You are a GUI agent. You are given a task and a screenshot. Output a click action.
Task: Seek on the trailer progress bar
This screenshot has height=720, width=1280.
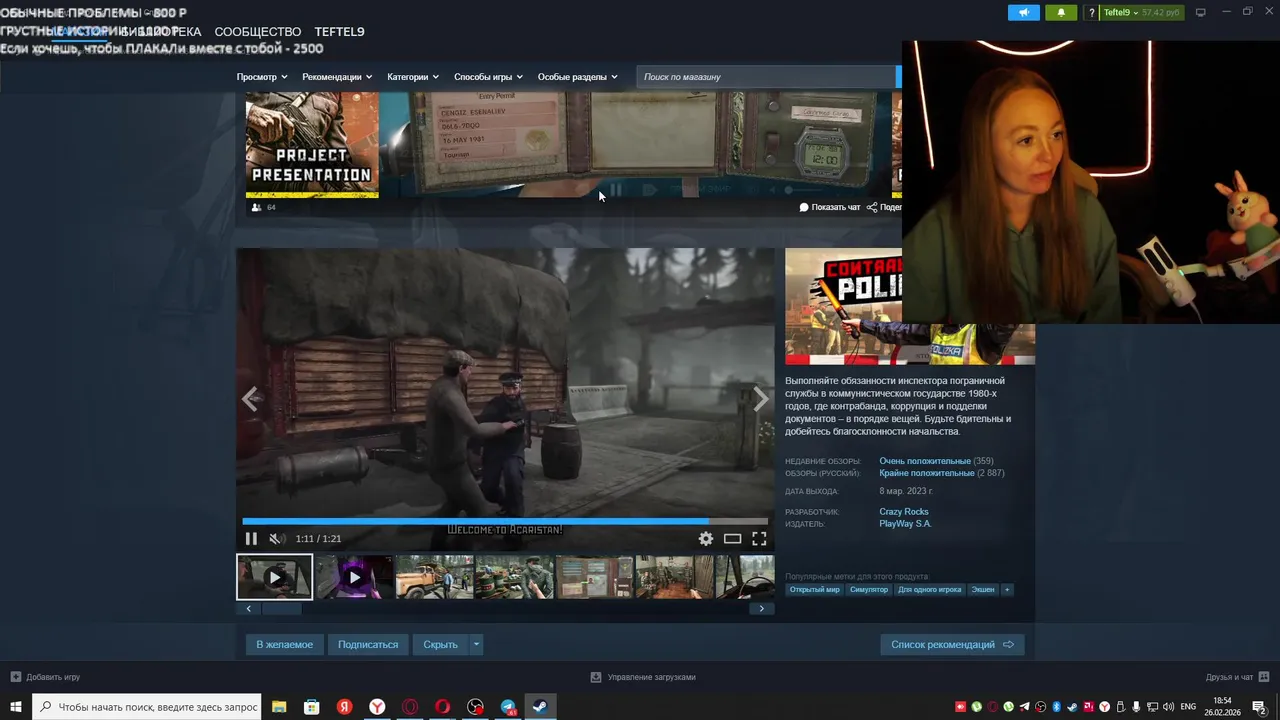pos(505,521)
